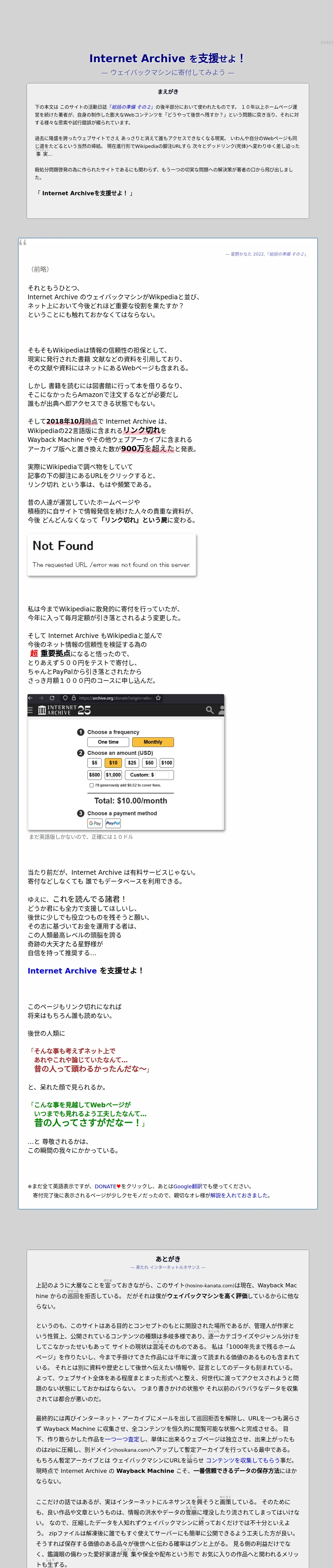Select the Monthly frequency button

pyautogui.click(x=153, y=741)
